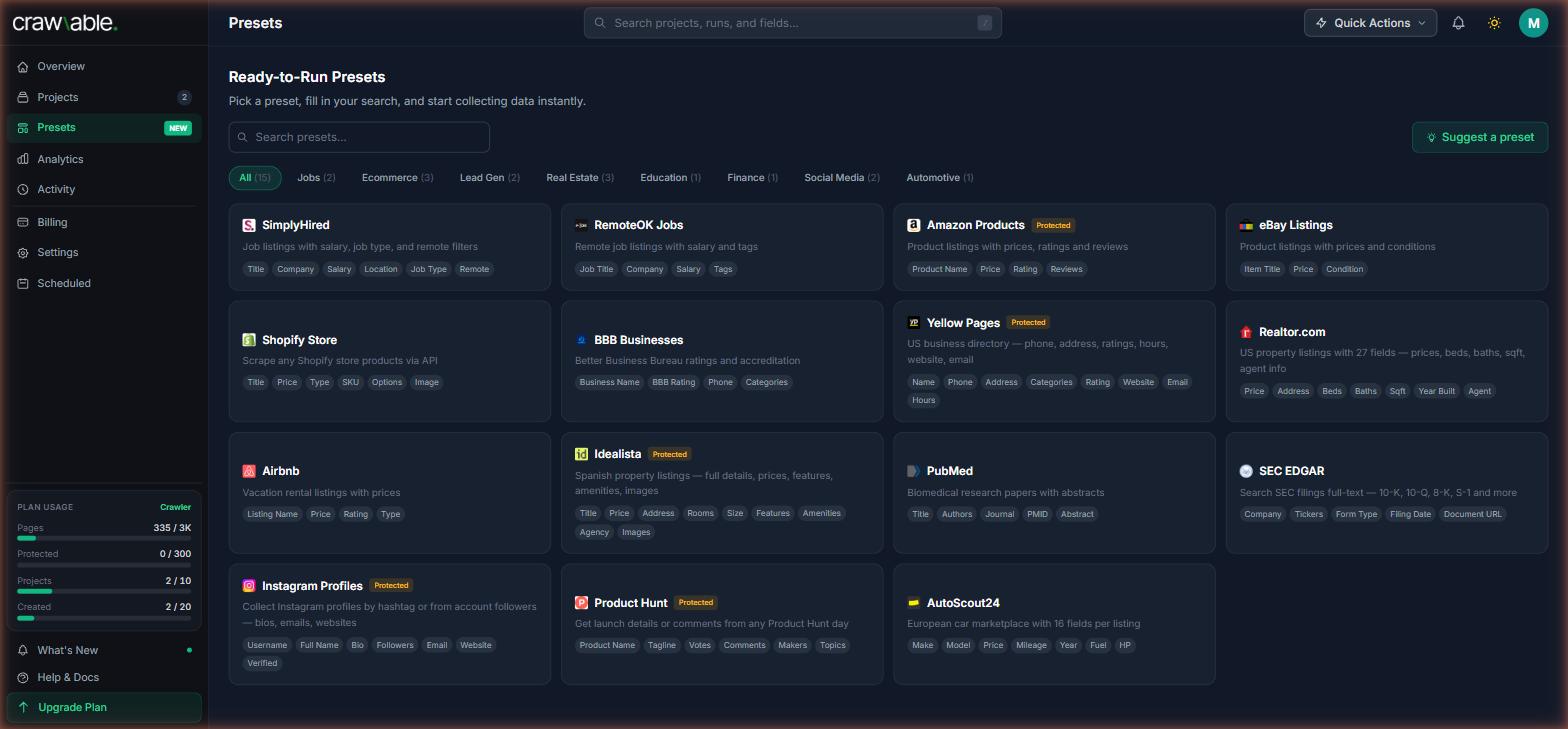This screenshot has width=1568, height=729.
Task: Click the Crawlable logo
Action: coord(65,23)
